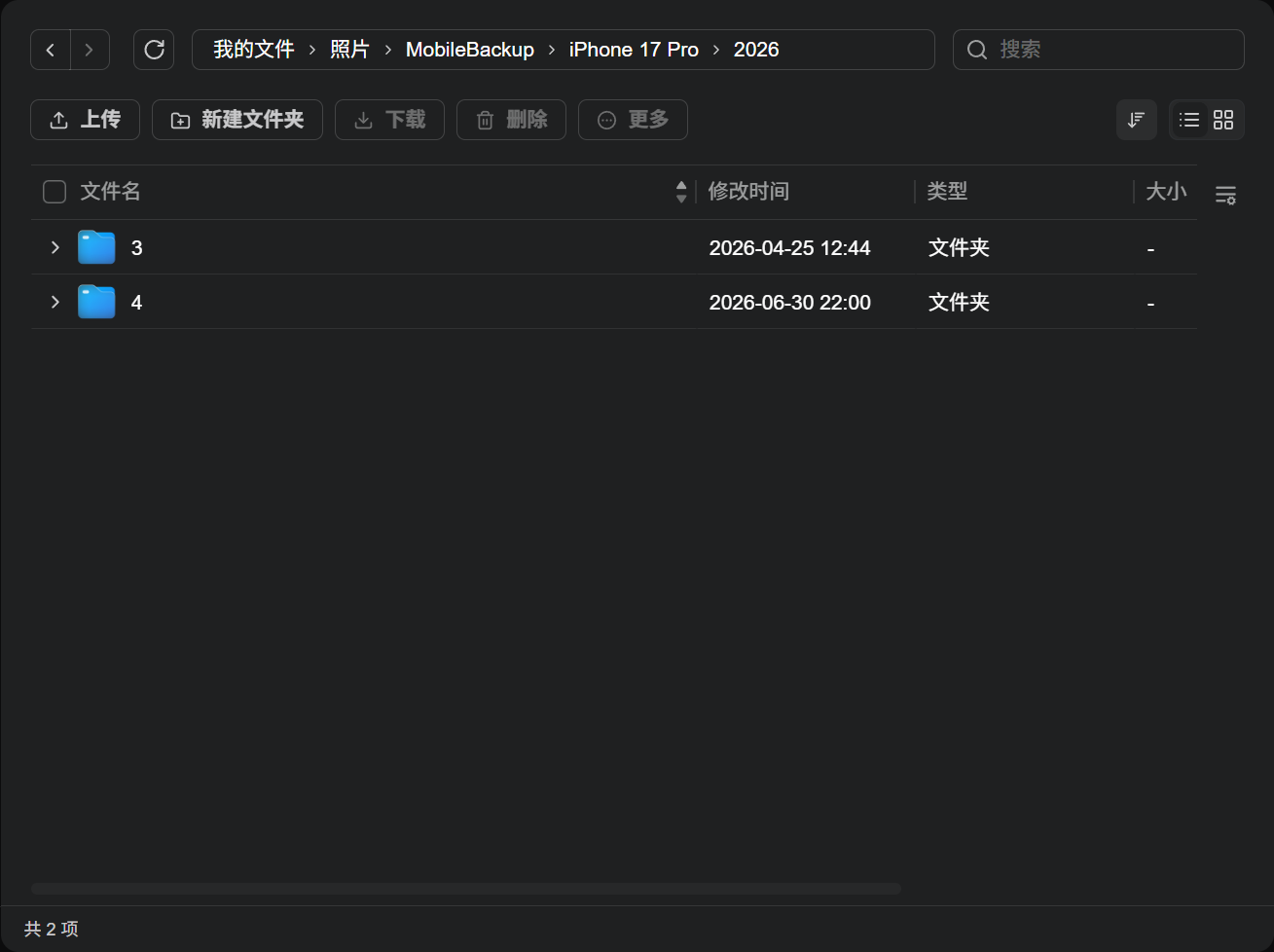Click the folder icon of folder 4

pyautogui.click(x=96, y=302)
